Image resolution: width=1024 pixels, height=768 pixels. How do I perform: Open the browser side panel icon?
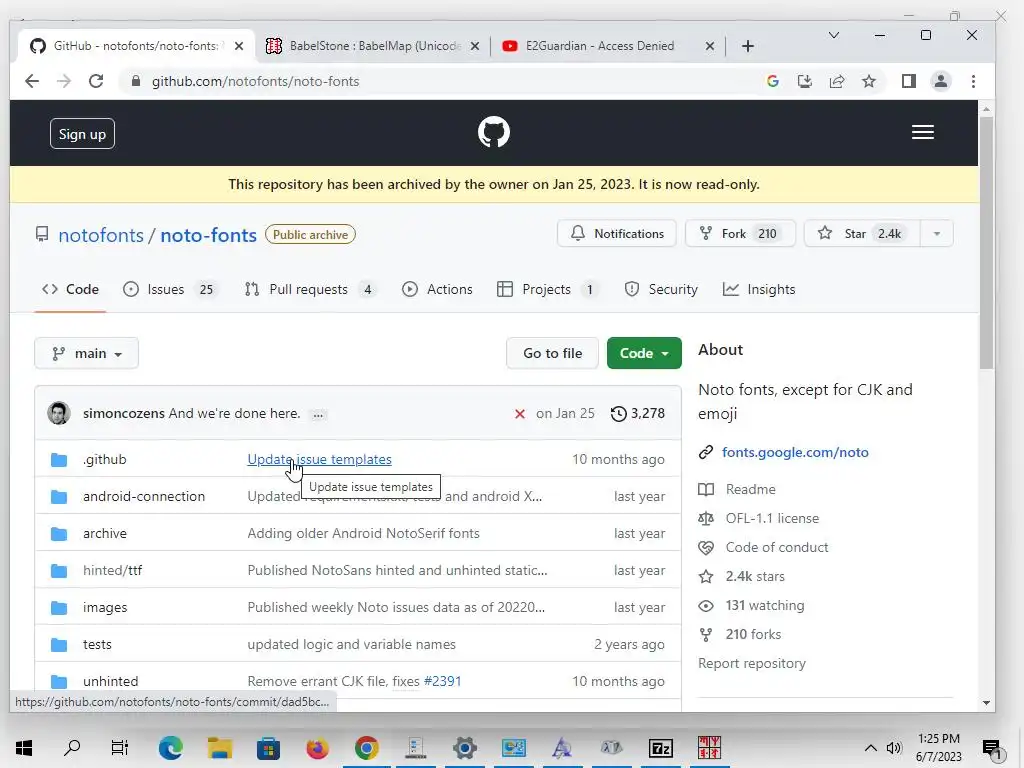click(x=908, y=81)
